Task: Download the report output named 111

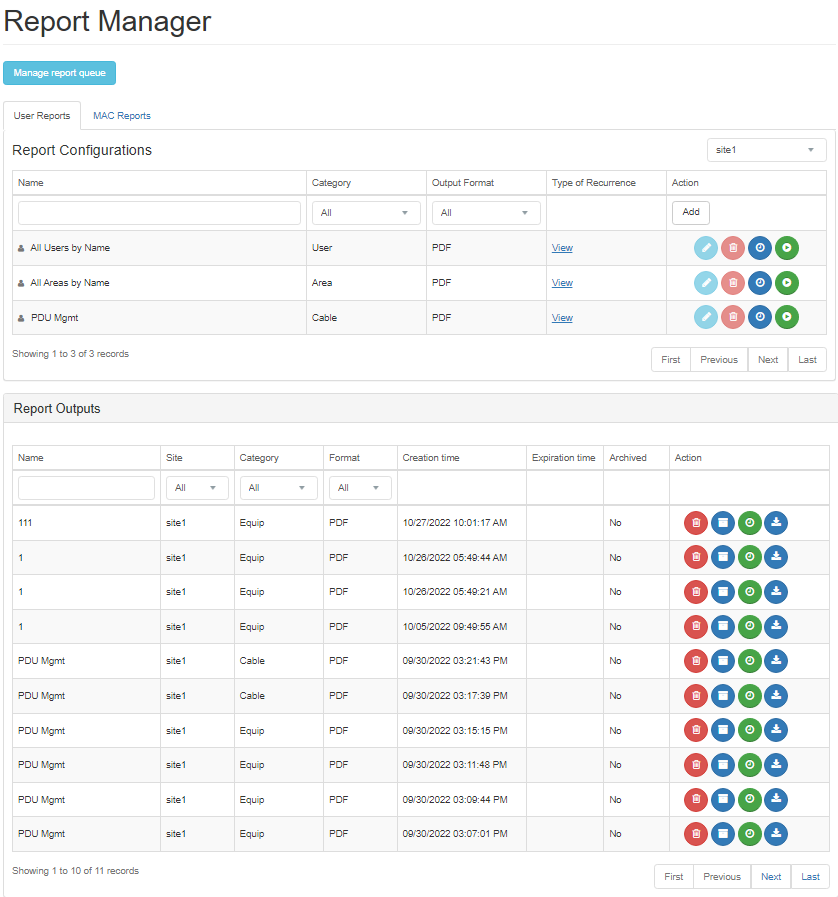Action: pos(776,523)
